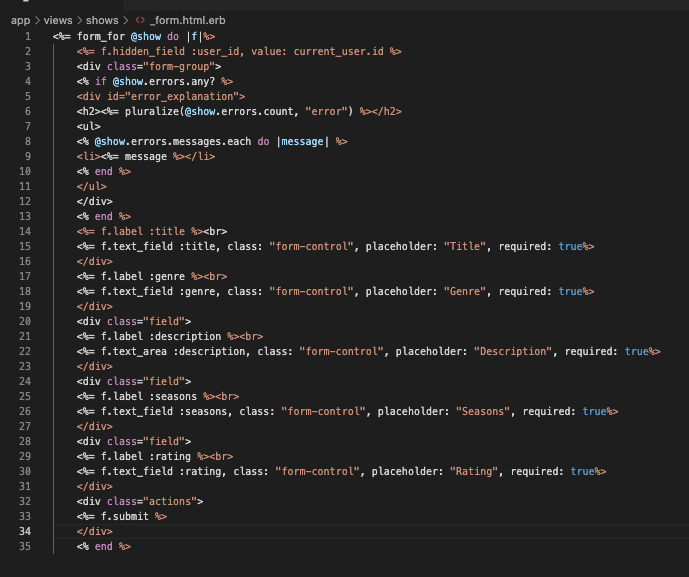Click line number 34 in gutter

click(25, 531)
